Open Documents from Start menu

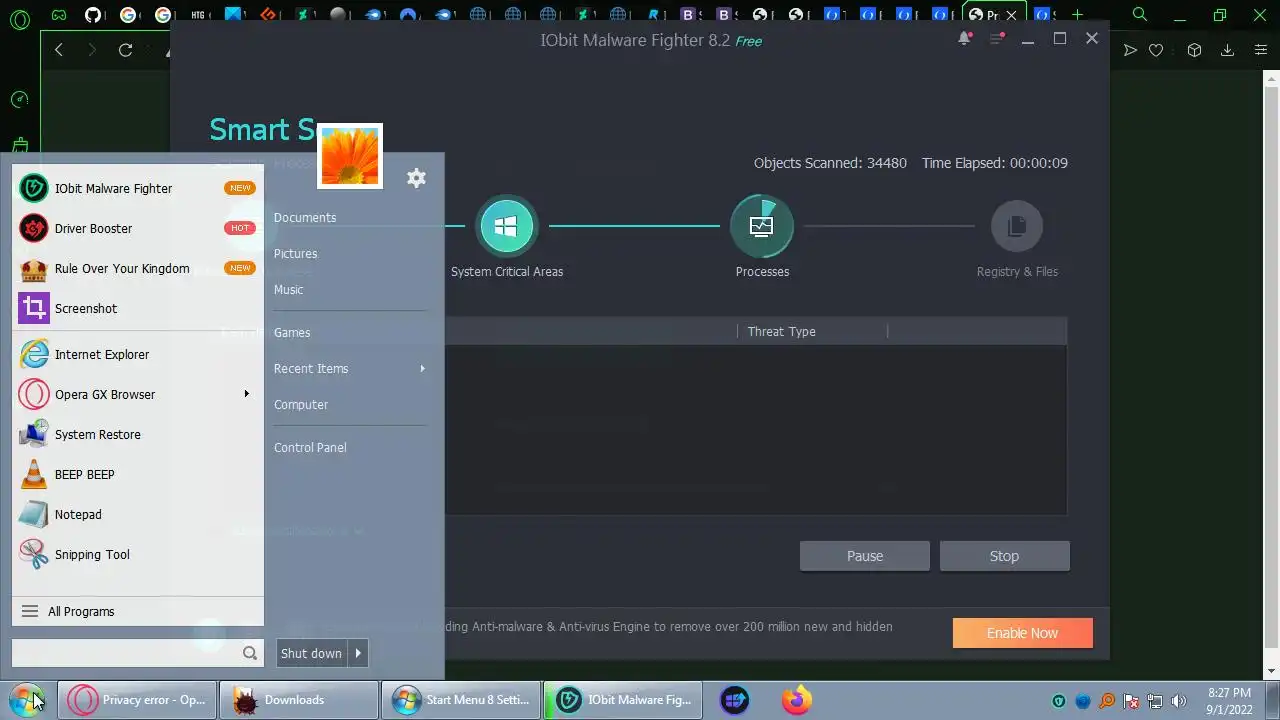click(305, 217)
